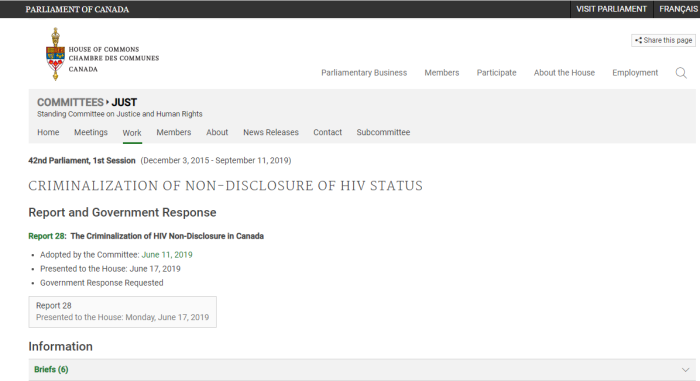Click the House of Commons coat of arms logo
The width and height of the screenshot is (700, 381).
click(55, 54)
